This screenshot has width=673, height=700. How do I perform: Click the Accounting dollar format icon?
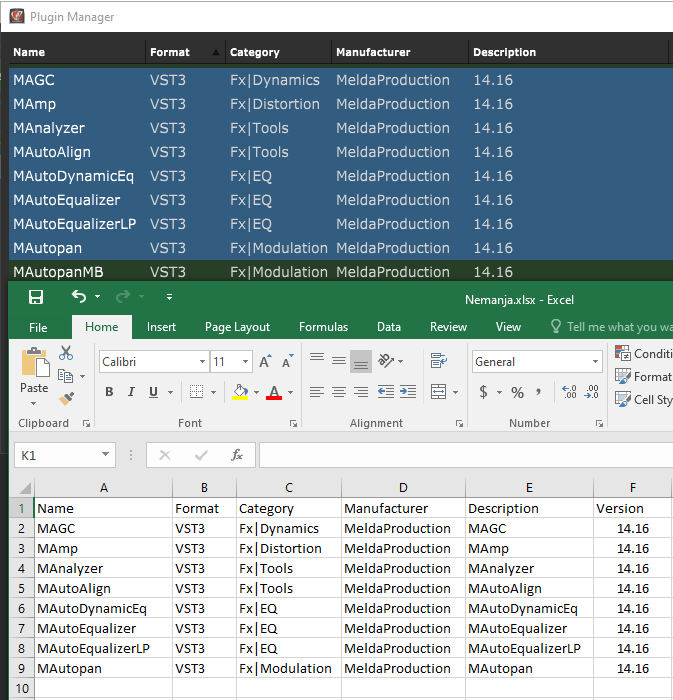coord(483,392)
